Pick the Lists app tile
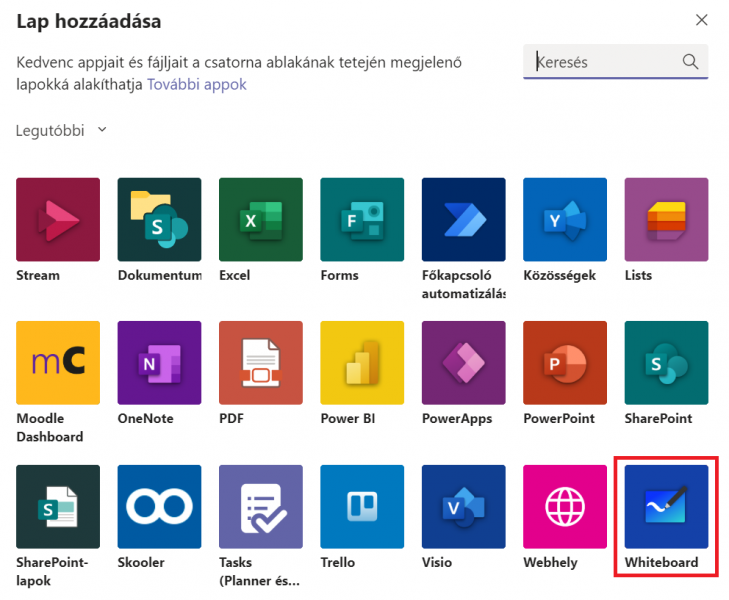The width and height of the screenshot is (729, 600). click(666, 219)
